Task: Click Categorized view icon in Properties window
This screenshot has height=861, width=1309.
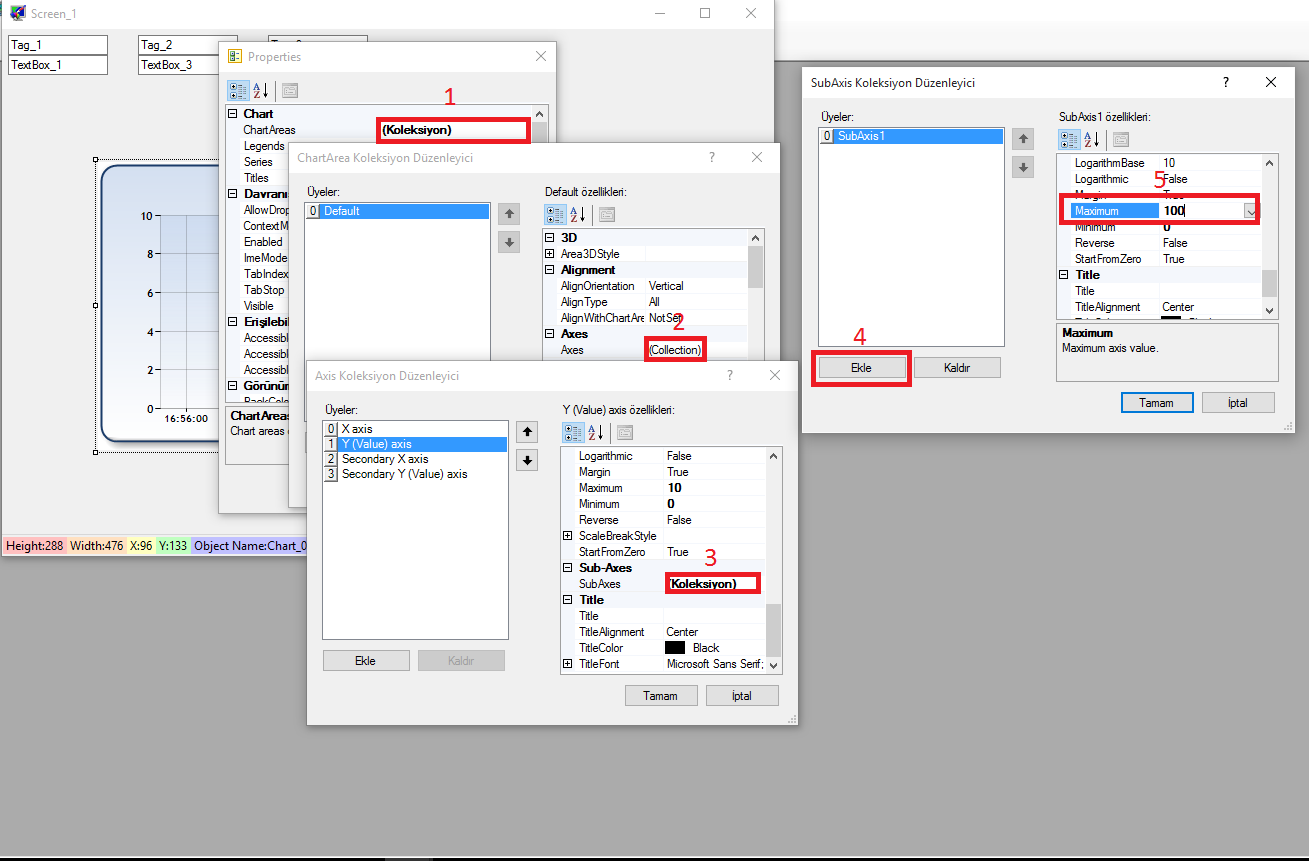Action: pyautogui.click(x=238, y=90)
